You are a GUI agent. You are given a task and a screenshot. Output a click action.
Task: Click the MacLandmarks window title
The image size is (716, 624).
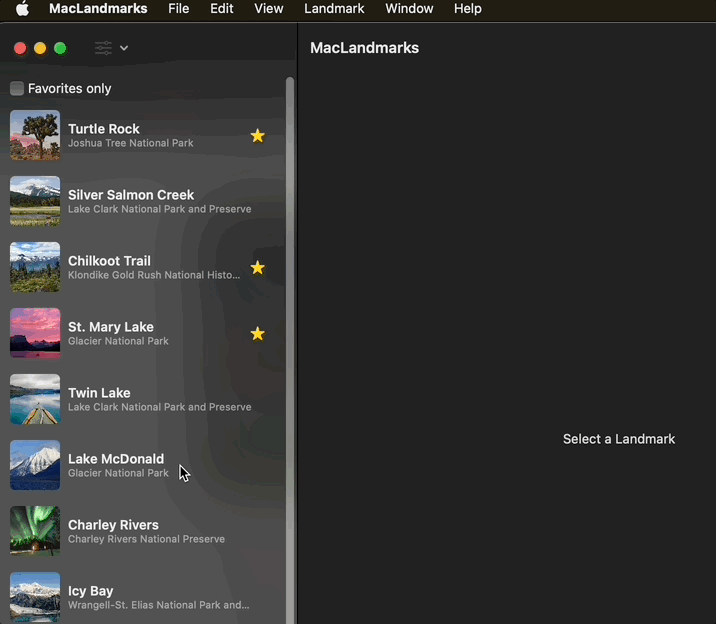coord(364,48)
